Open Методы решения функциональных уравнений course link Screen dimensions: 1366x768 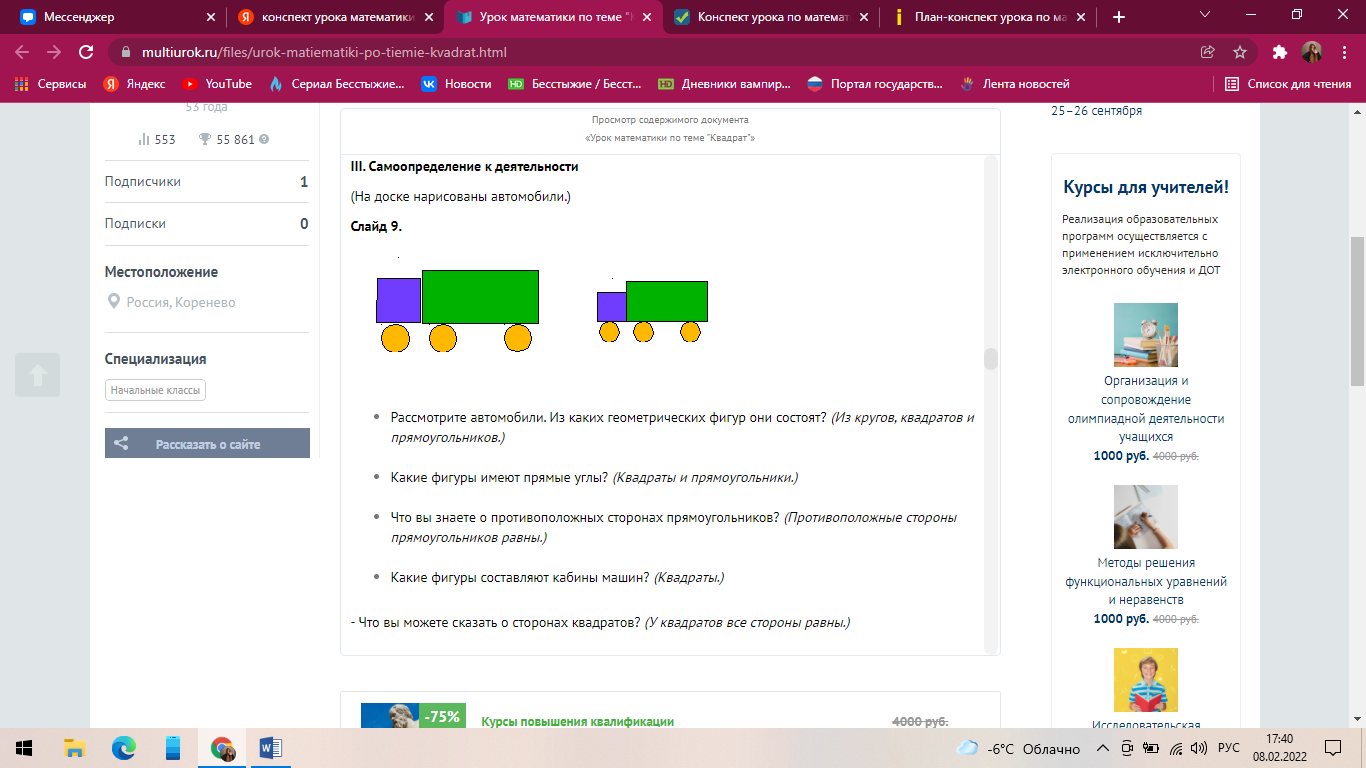1145,581
